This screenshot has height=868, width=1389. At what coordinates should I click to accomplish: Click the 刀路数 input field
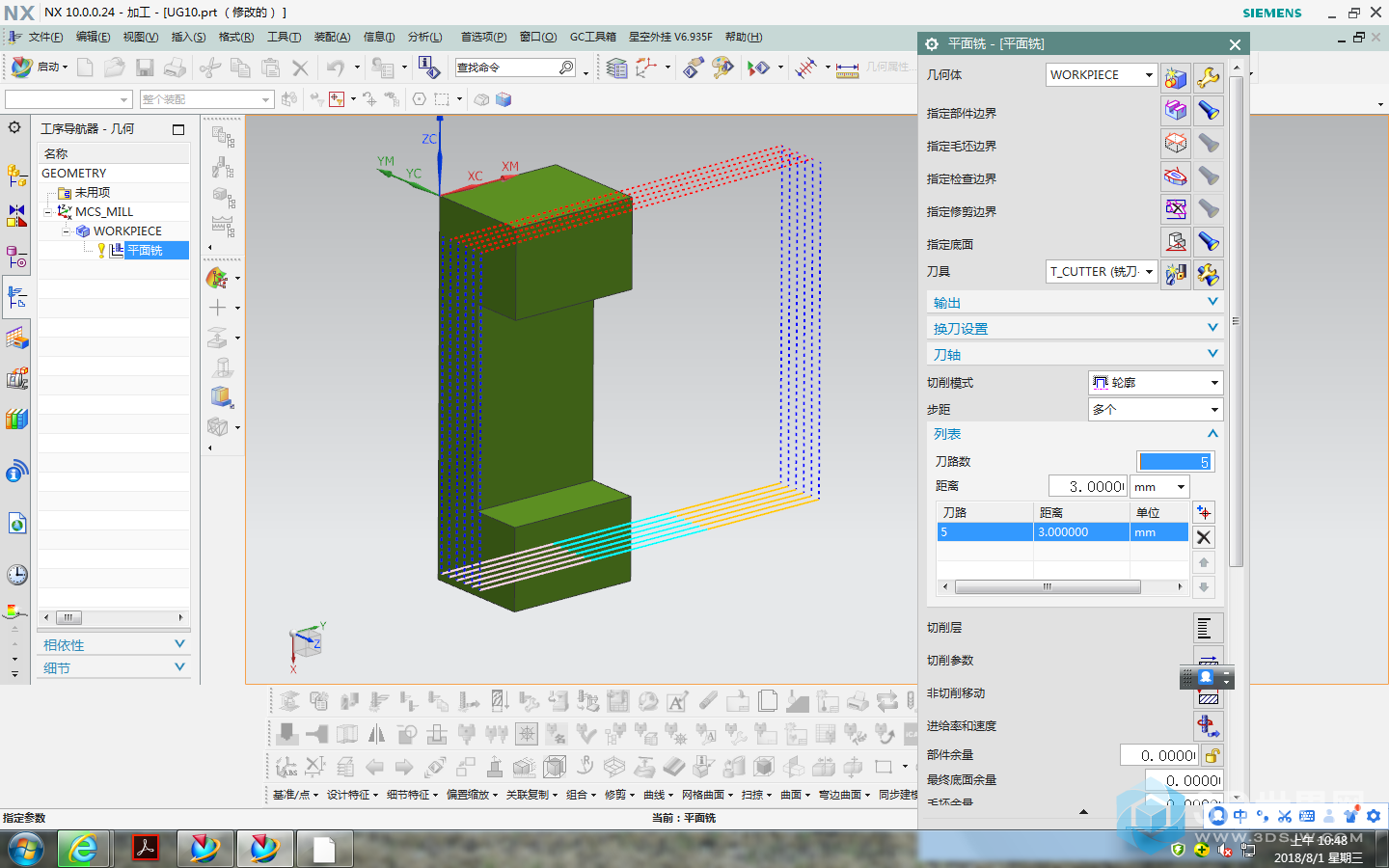point(1175,462)
